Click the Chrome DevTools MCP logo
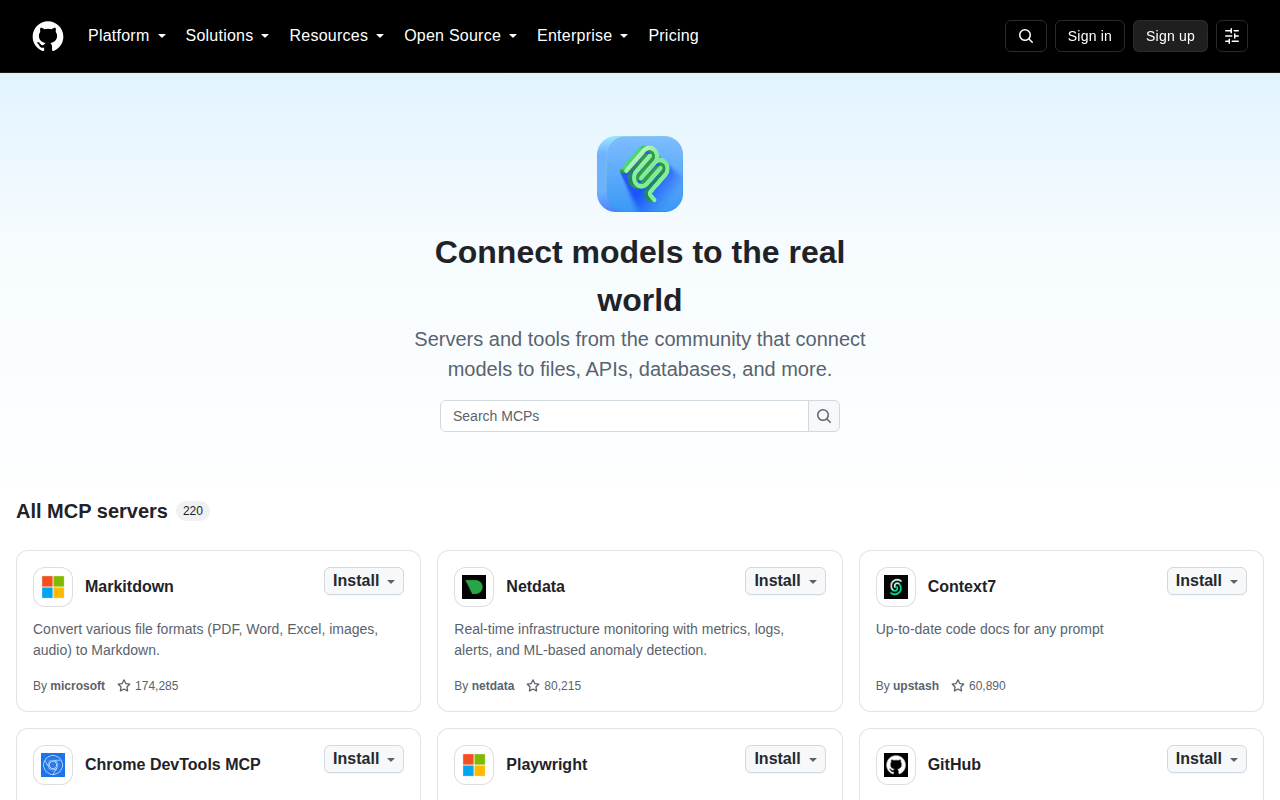This screenshot has height=800, width=1280. click(53, 765)
